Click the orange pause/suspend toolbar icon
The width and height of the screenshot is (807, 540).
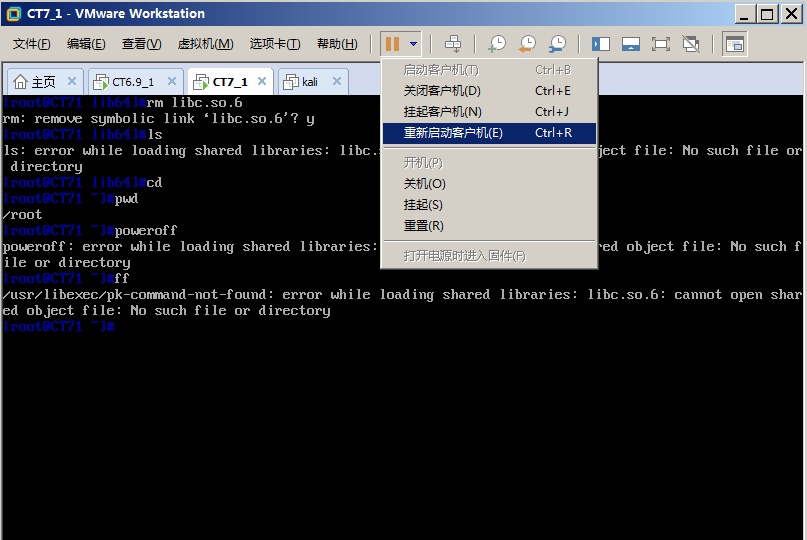click(x=392, y=44)
